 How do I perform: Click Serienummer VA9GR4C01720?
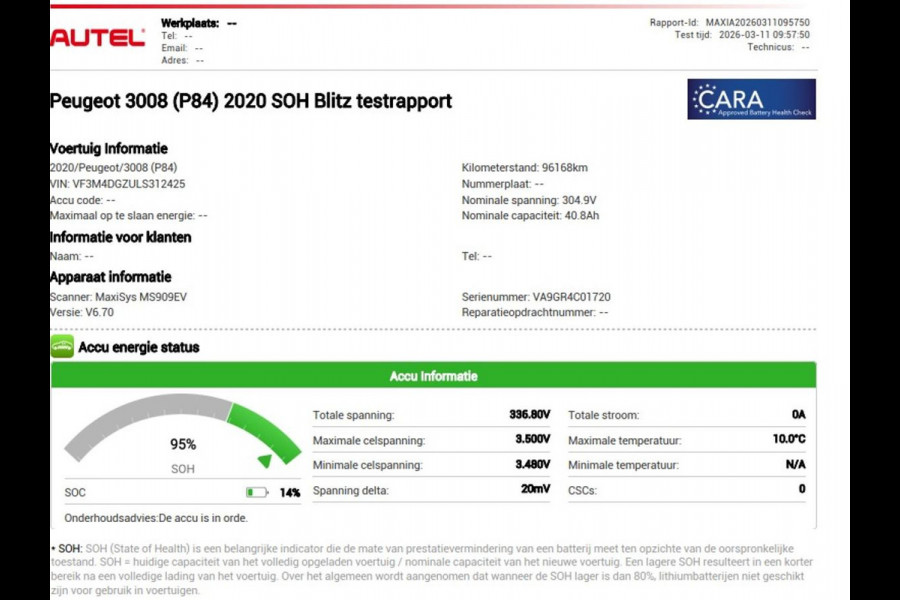(536, 297)
